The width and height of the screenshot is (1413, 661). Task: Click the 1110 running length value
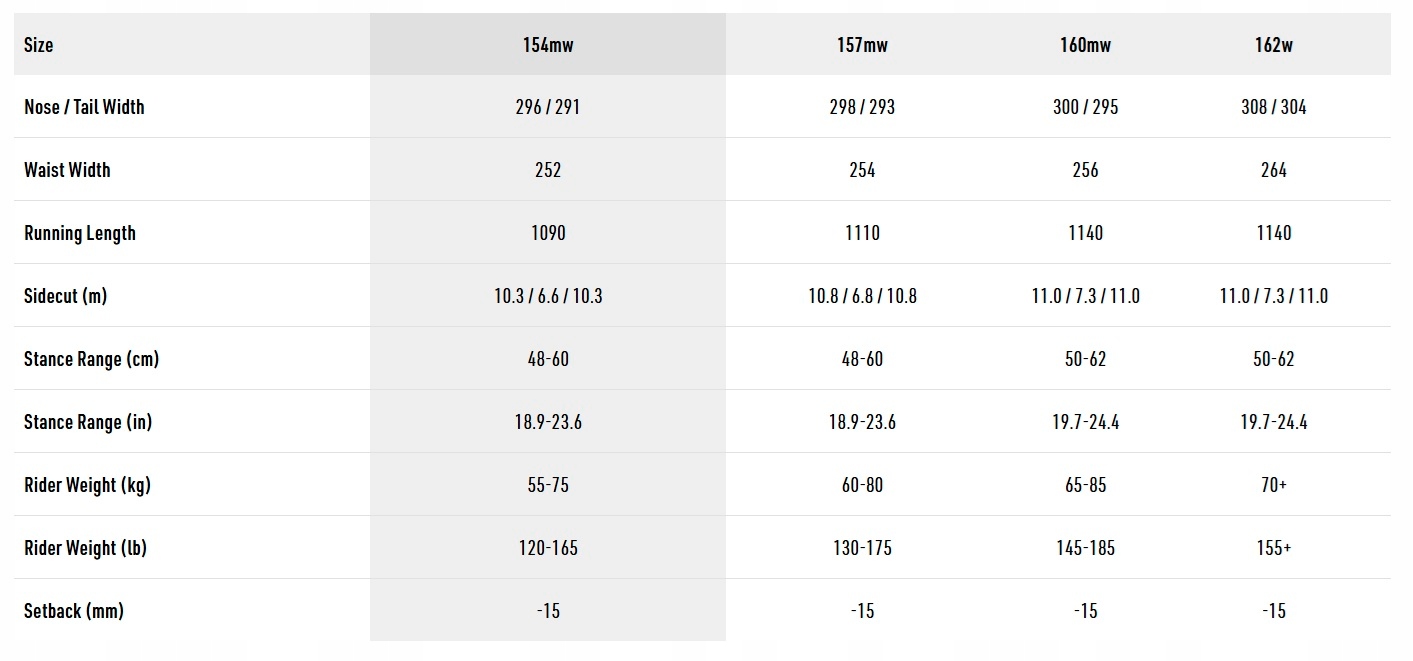[862, 233]
